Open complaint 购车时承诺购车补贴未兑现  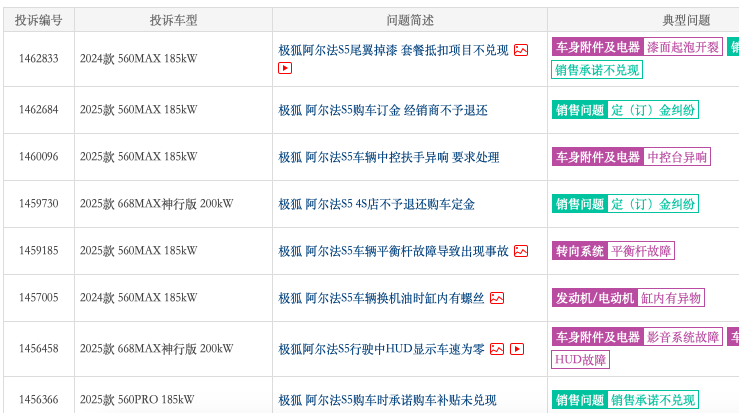(x=387, y=400)
